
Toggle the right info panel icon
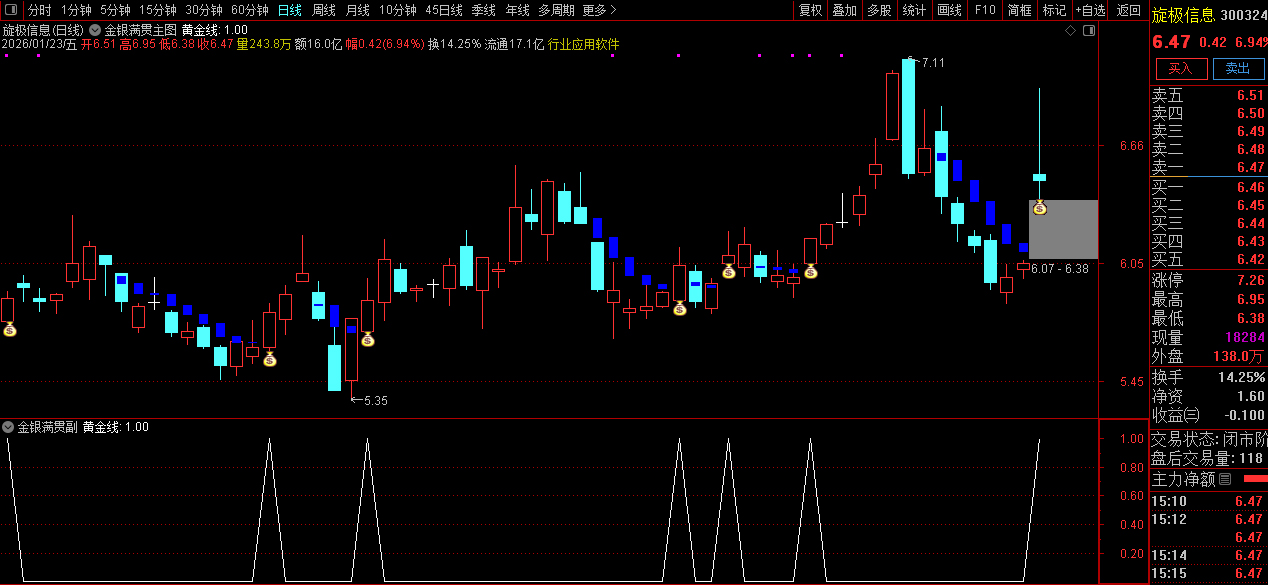1089,30
